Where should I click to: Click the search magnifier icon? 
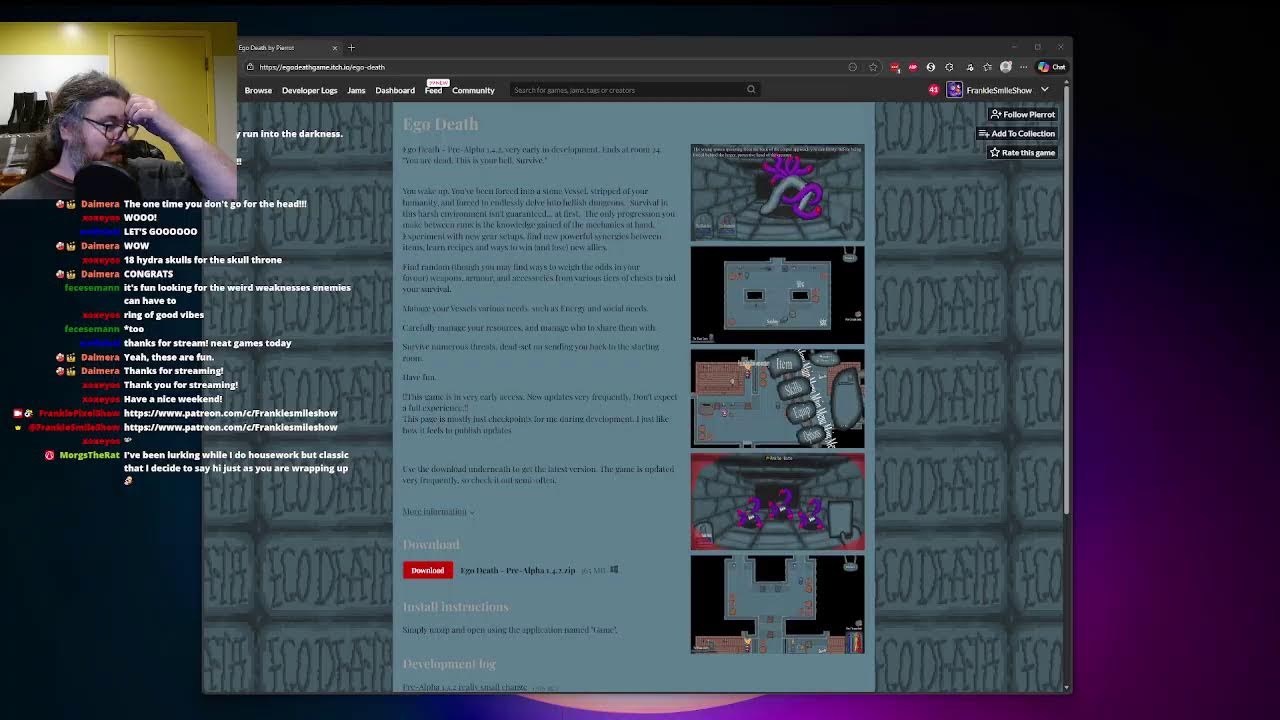click(751, 90)
